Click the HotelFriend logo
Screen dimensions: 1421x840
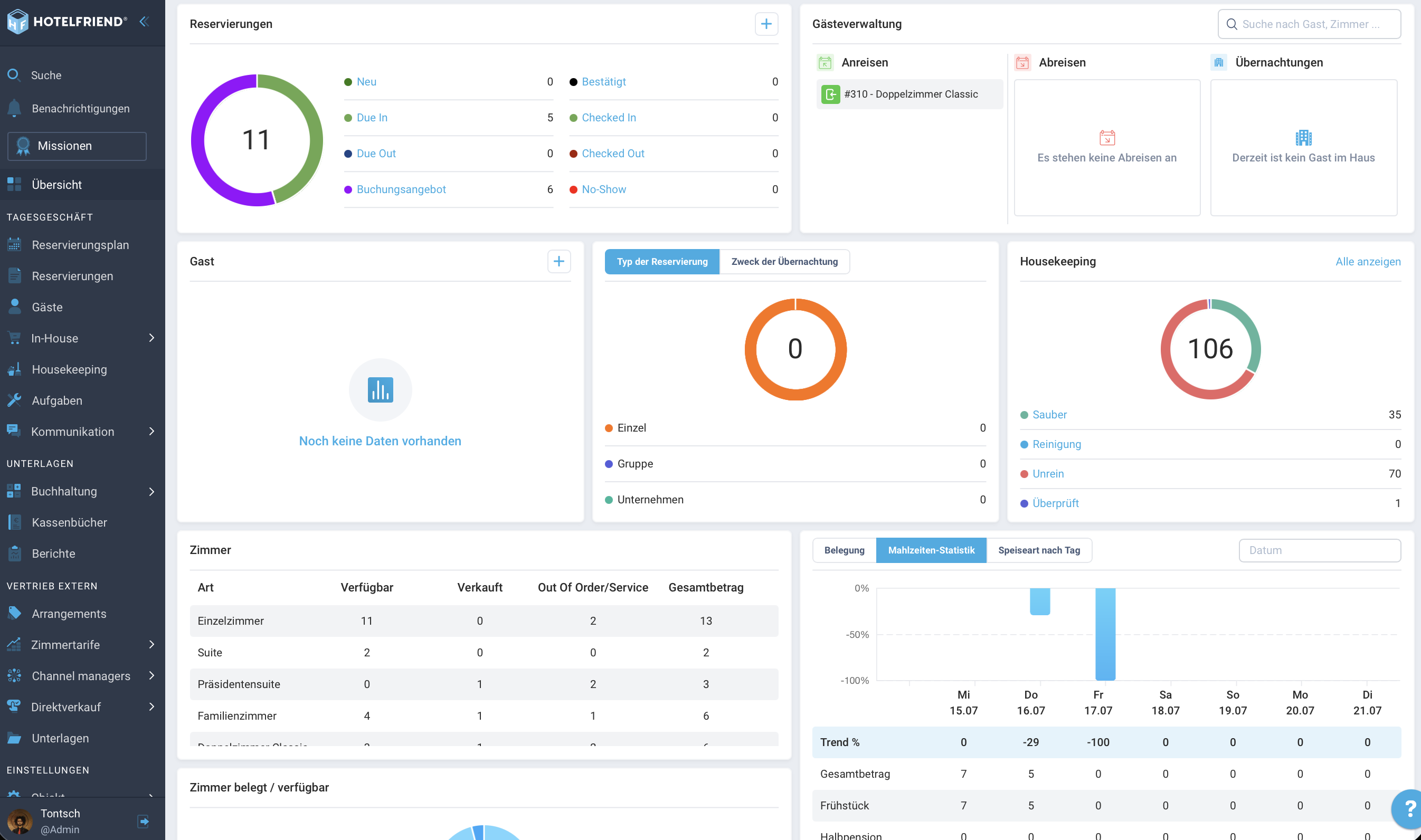point(66,22)
